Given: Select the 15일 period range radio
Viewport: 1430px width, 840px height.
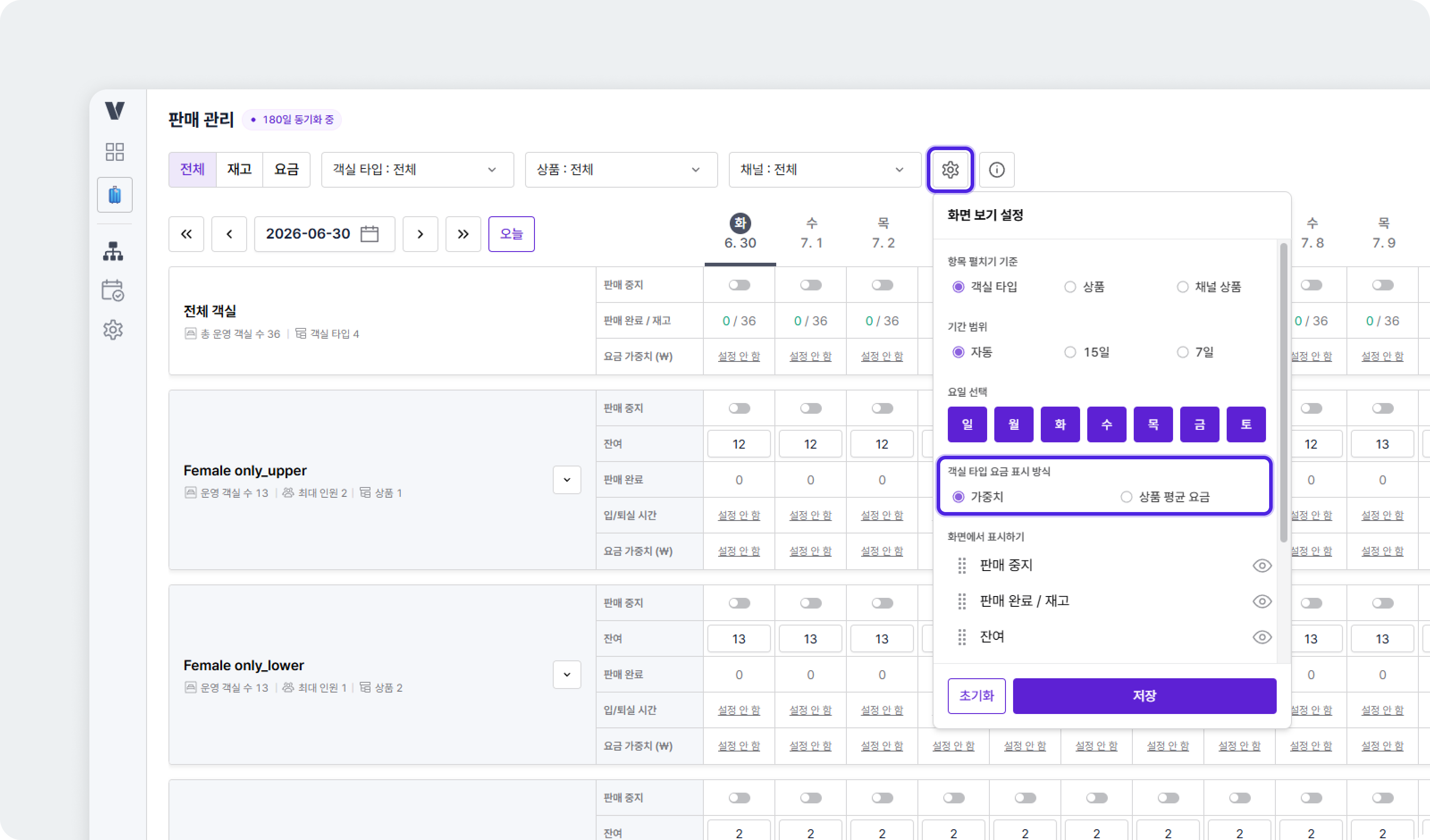Looking at the screenshot, I should (1070, 352).
